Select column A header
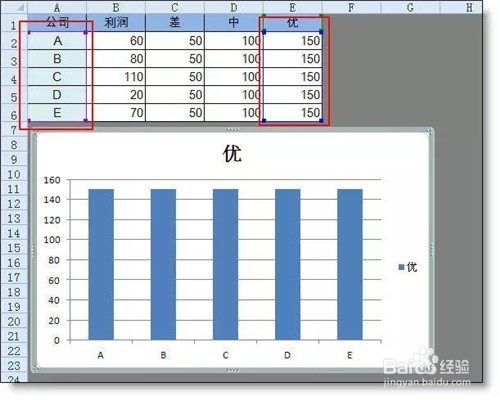500x400 pixels. click(x=57, y=7)
